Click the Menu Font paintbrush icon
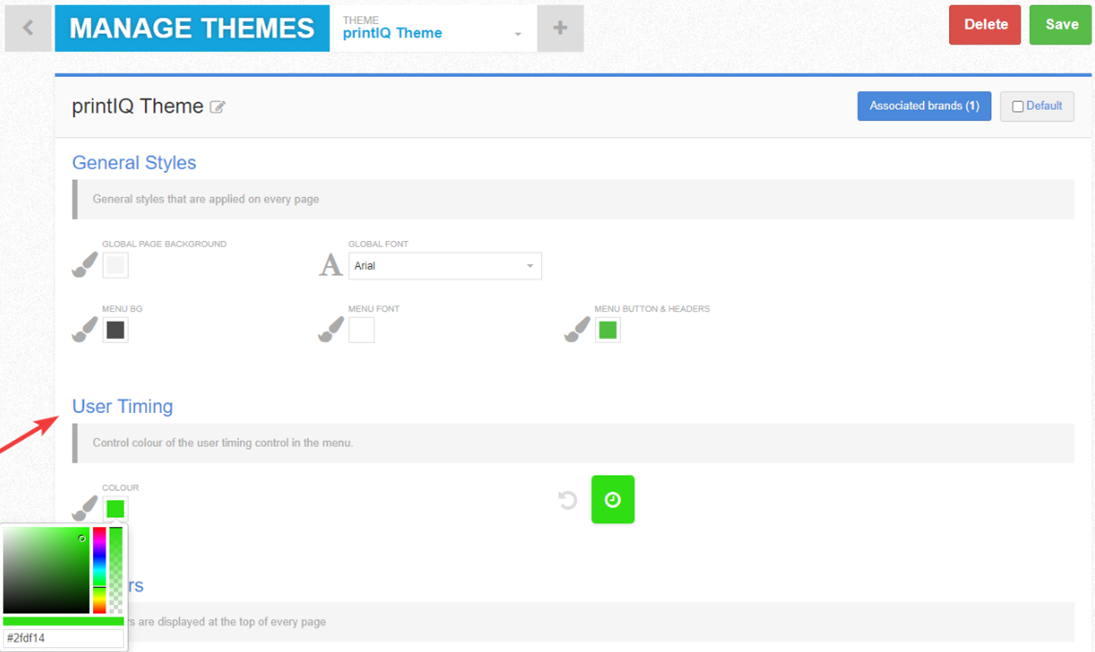The image size is (1095, 652). [x=331, y=329]
